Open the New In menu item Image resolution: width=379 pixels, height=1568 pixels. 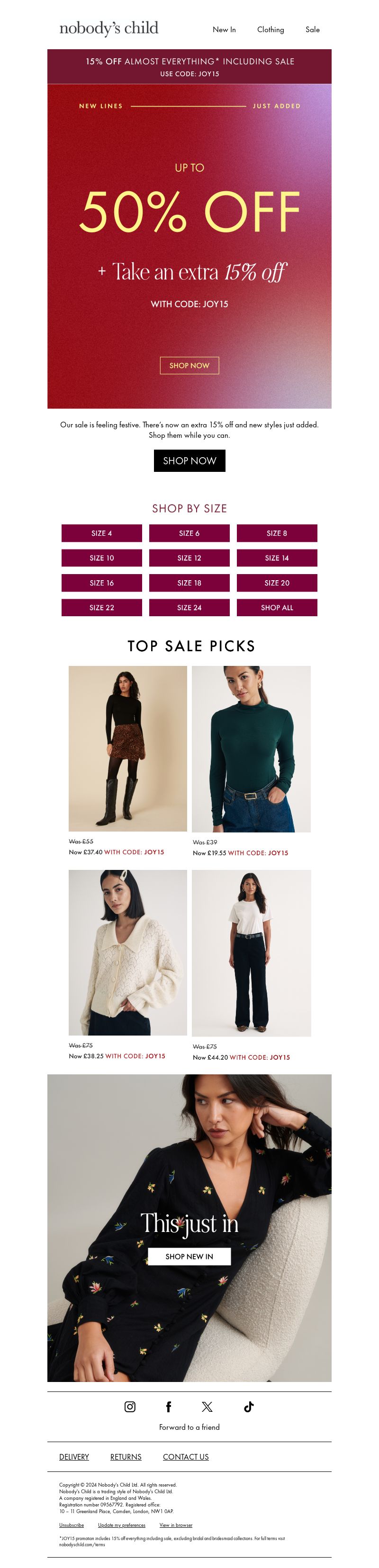tap(224, 29)
